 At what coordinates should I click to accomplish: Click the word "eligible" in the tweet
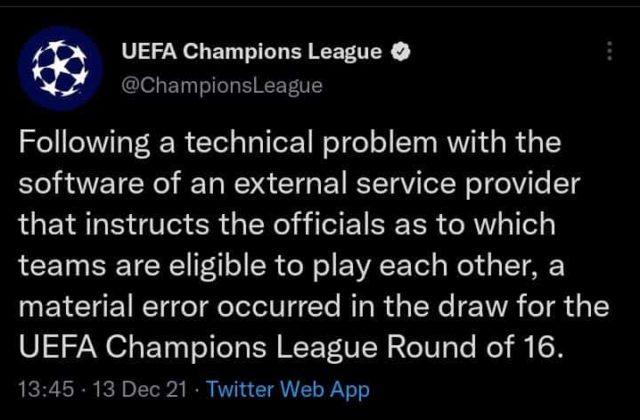(221, 266)
